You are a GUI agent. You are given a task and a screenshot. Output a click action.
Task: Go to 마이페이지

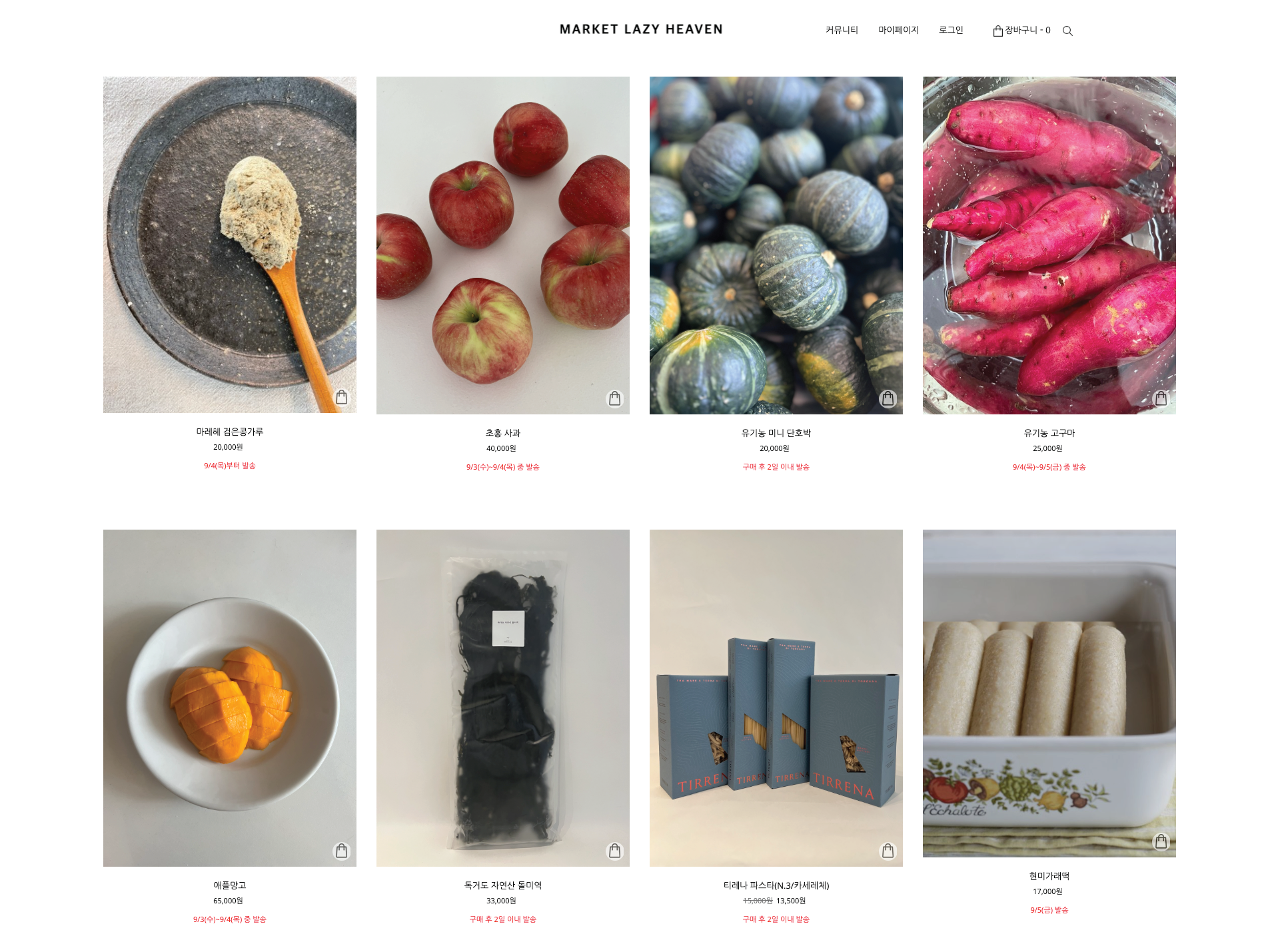pyautogui.click(x=898, y=30)
